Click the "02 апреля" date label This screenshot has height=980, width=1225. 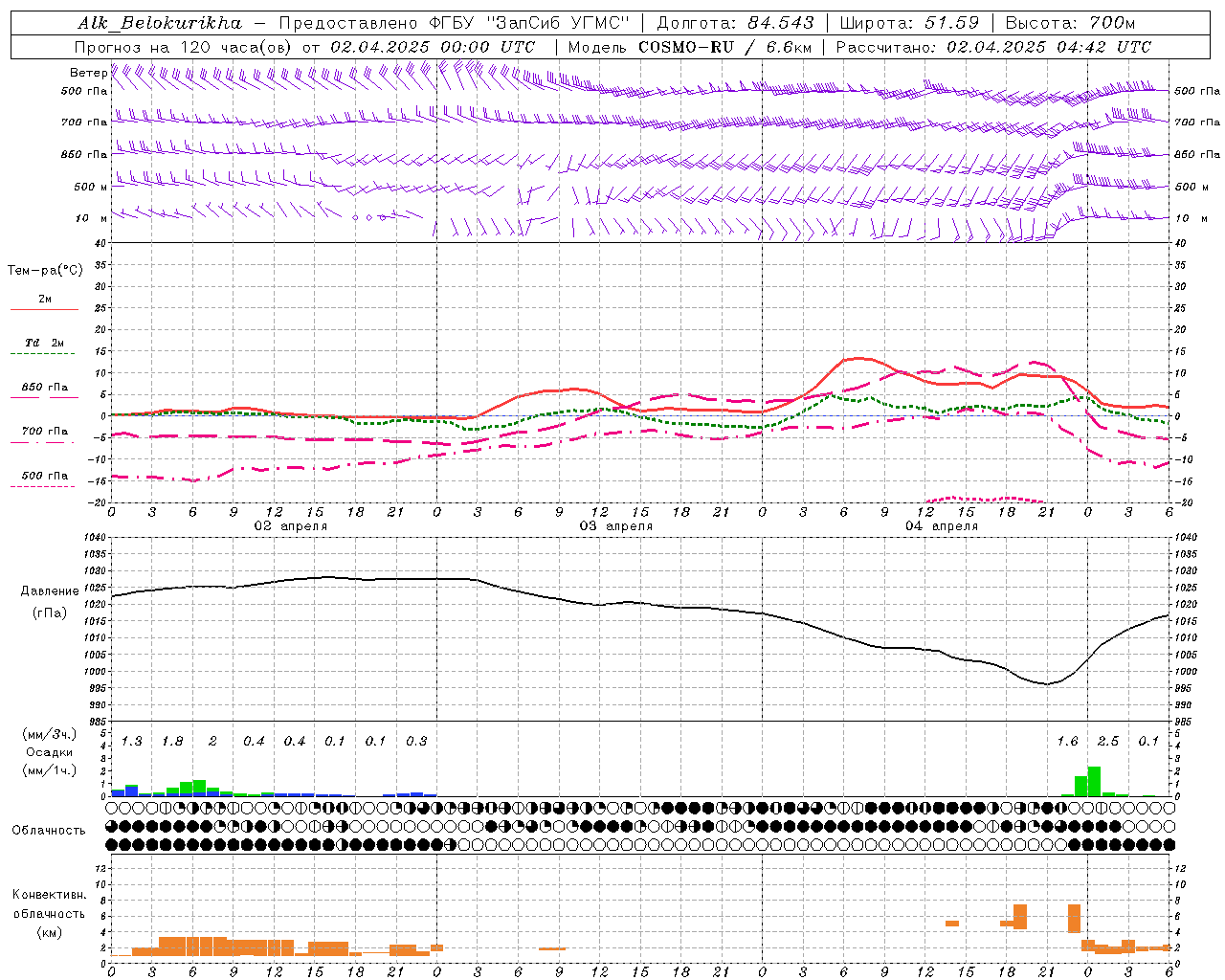290,526
